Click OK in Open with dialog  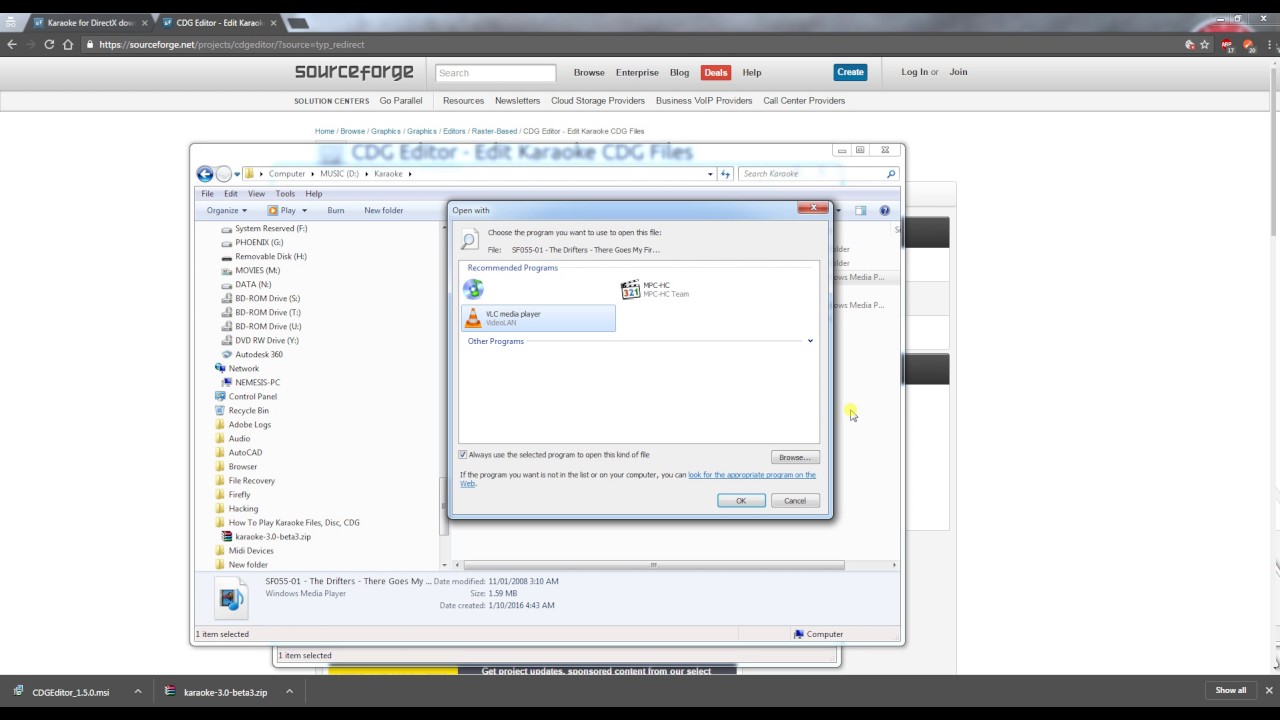(741, 501)
